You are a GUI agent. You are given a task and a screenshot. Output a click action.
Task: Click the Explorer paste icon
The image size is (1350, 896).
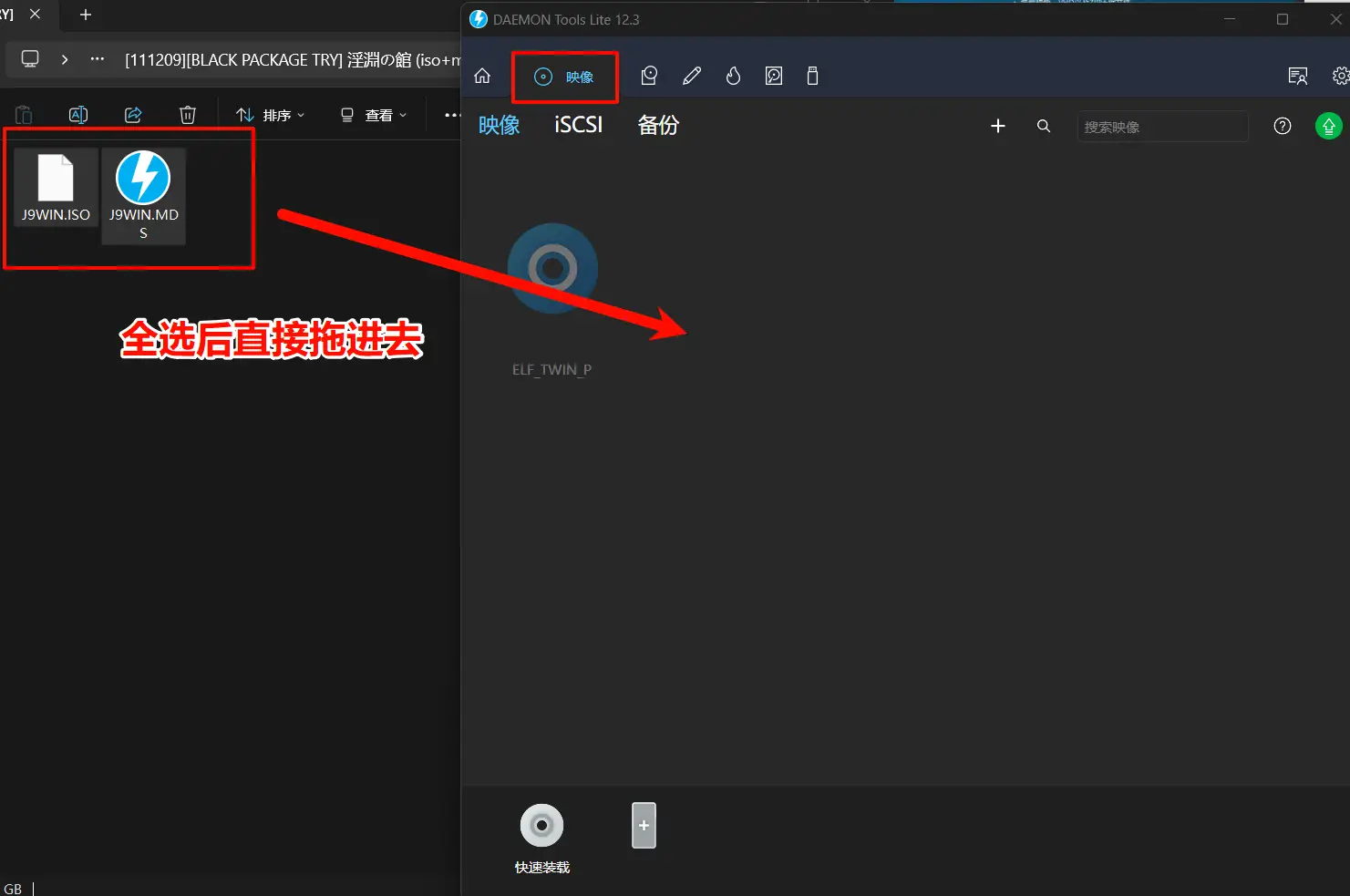point(24,115)
